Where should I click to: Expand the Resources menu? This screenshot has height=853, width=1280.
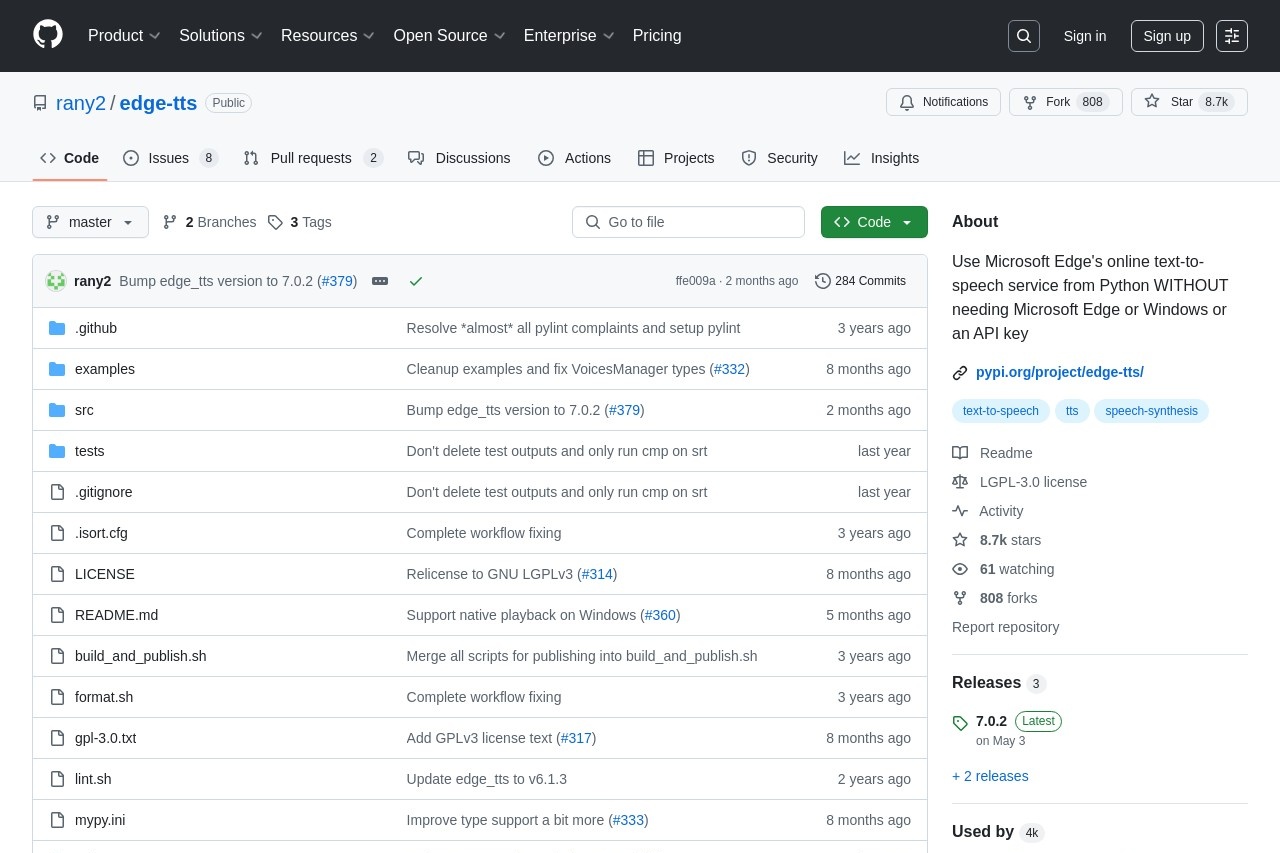click(328, 36)
